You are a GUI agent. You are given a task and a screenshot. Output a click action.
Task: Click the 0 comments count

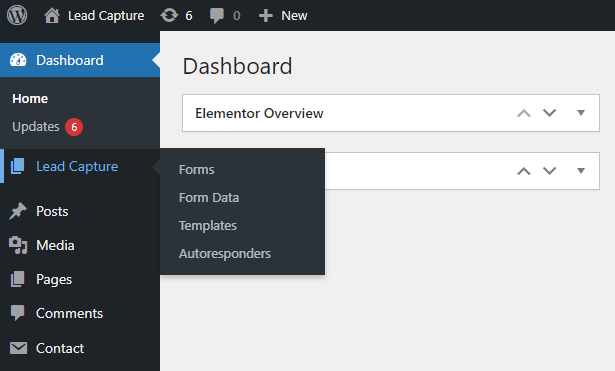(x=237, y=16)
